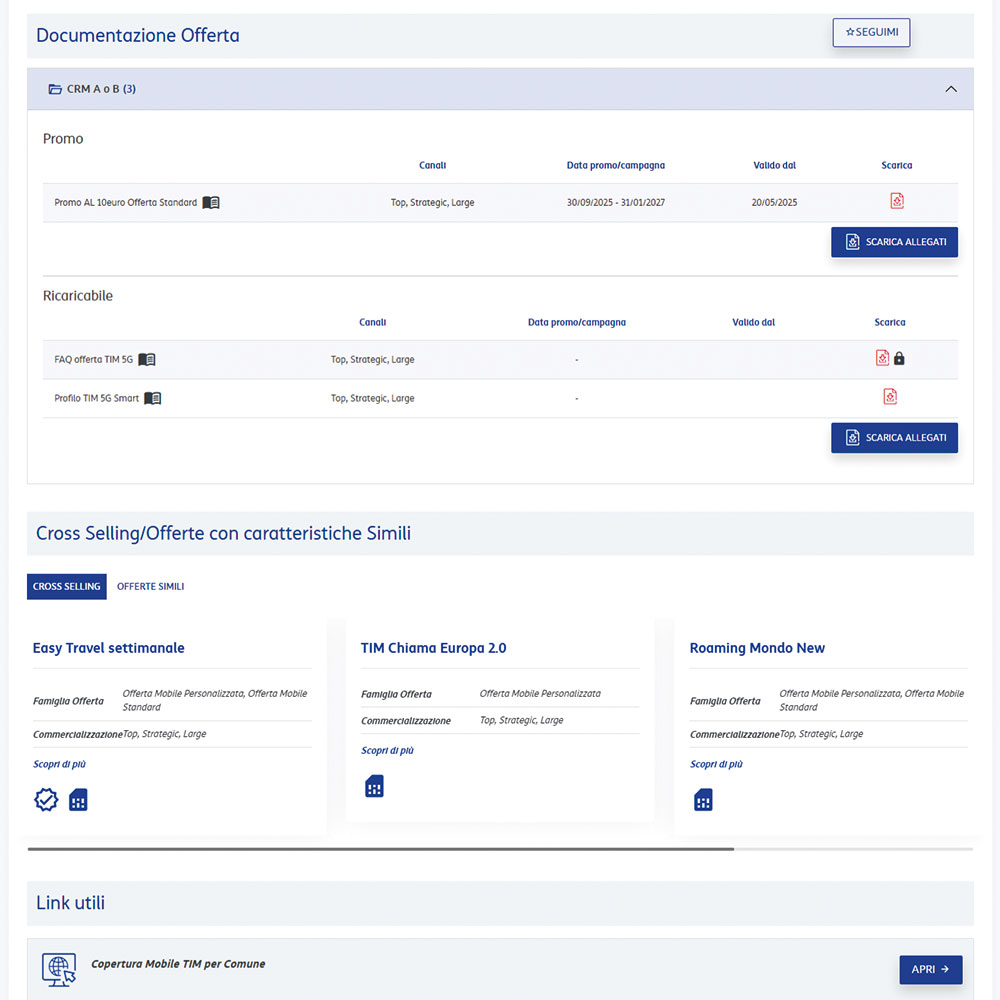Click the cross selling horizontal scrollbar
Viewport: 1000px width, 1000px height.
pos(380,848)
